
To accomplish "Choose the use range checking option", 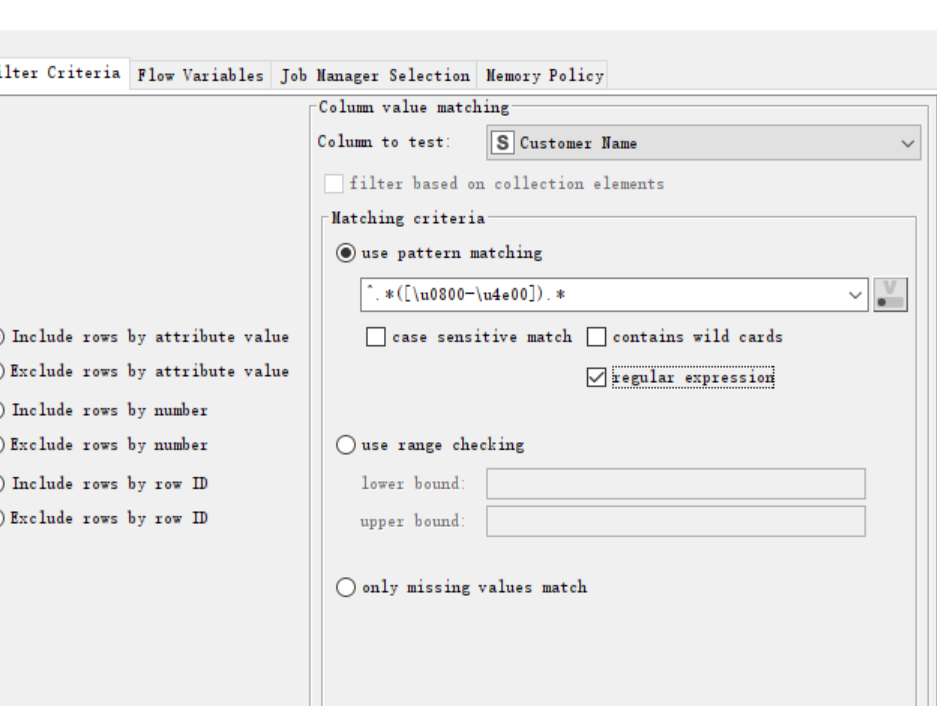I will click(346, 443).
